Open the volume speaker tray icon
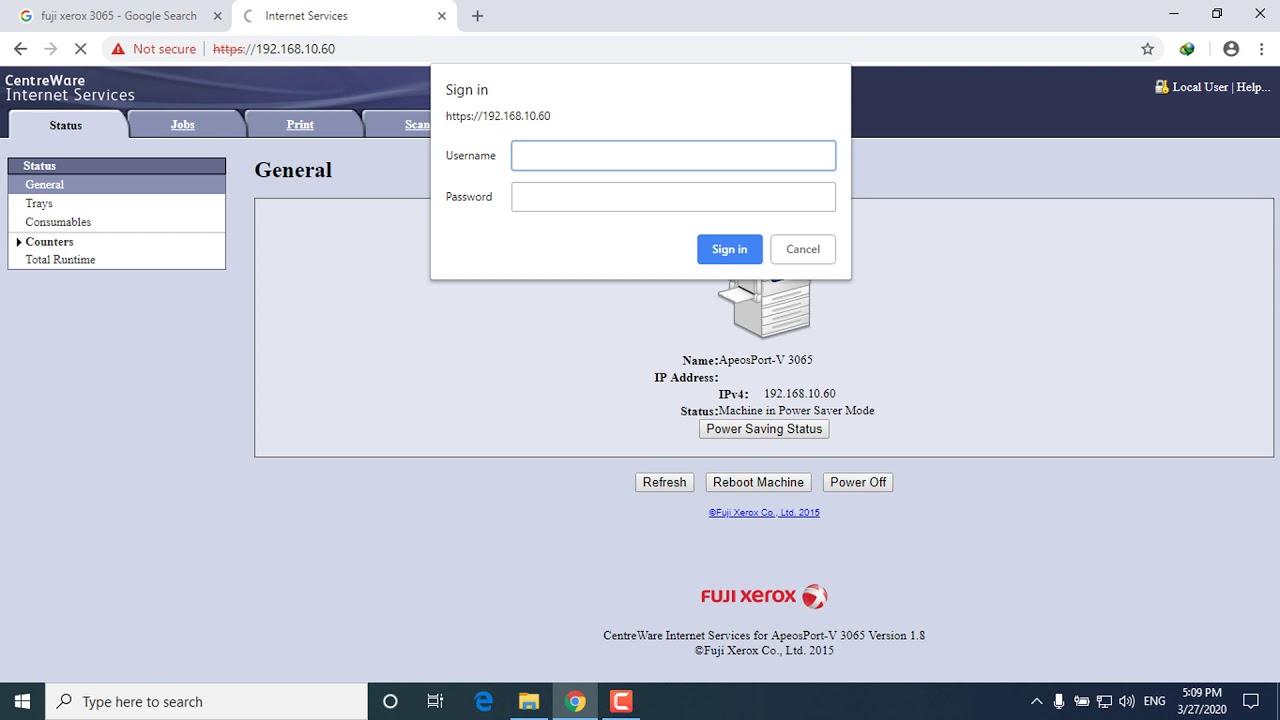Screen dimensions: 1280x720 coord(1127,701)
